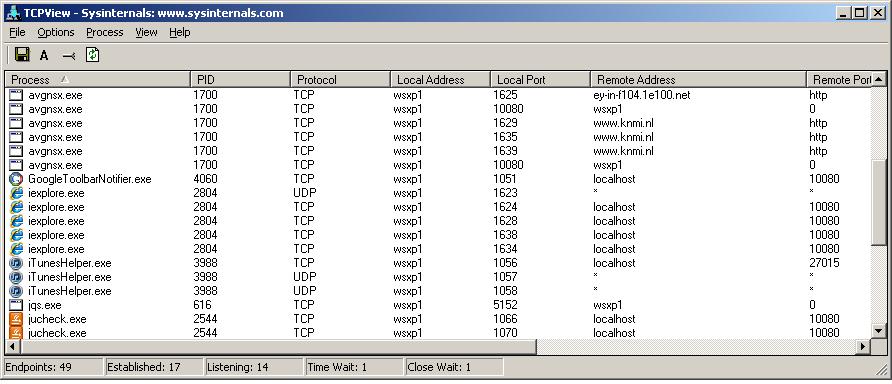
Task: Click icon of iexplore.exe row with port 1623
Action: [x=16, y=193]
